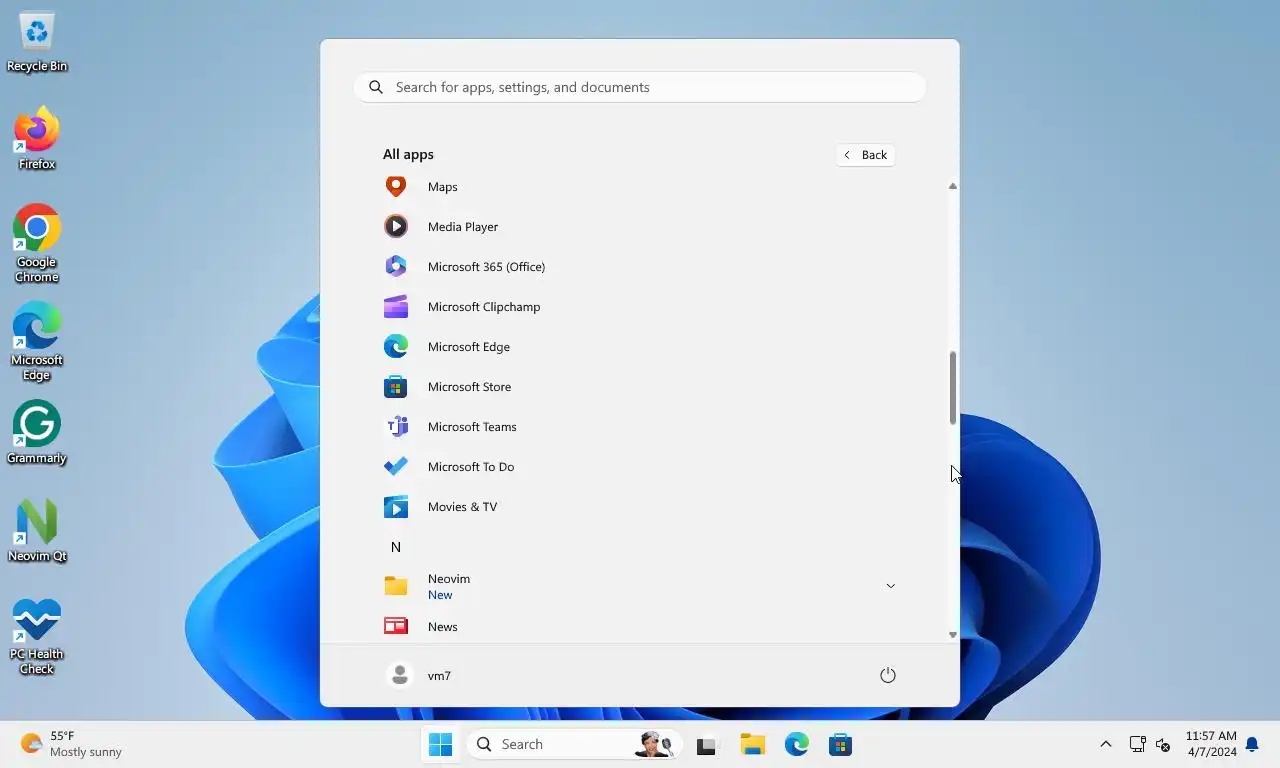Open Microsoft Edge from the taskbar

click(797, 744)
